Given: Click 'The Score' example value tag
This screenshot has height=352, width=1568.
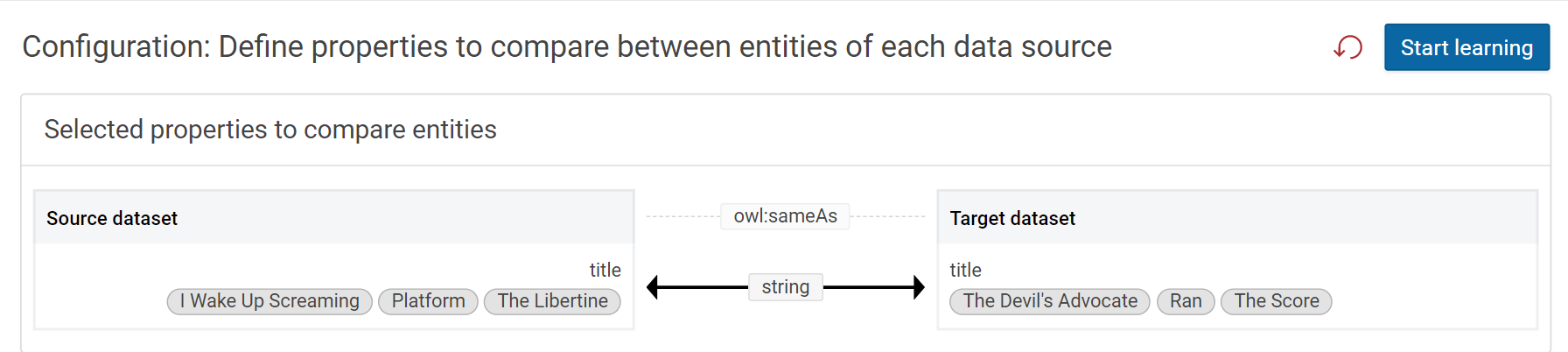Looking at the screenshot, I should click(1276, 301).
